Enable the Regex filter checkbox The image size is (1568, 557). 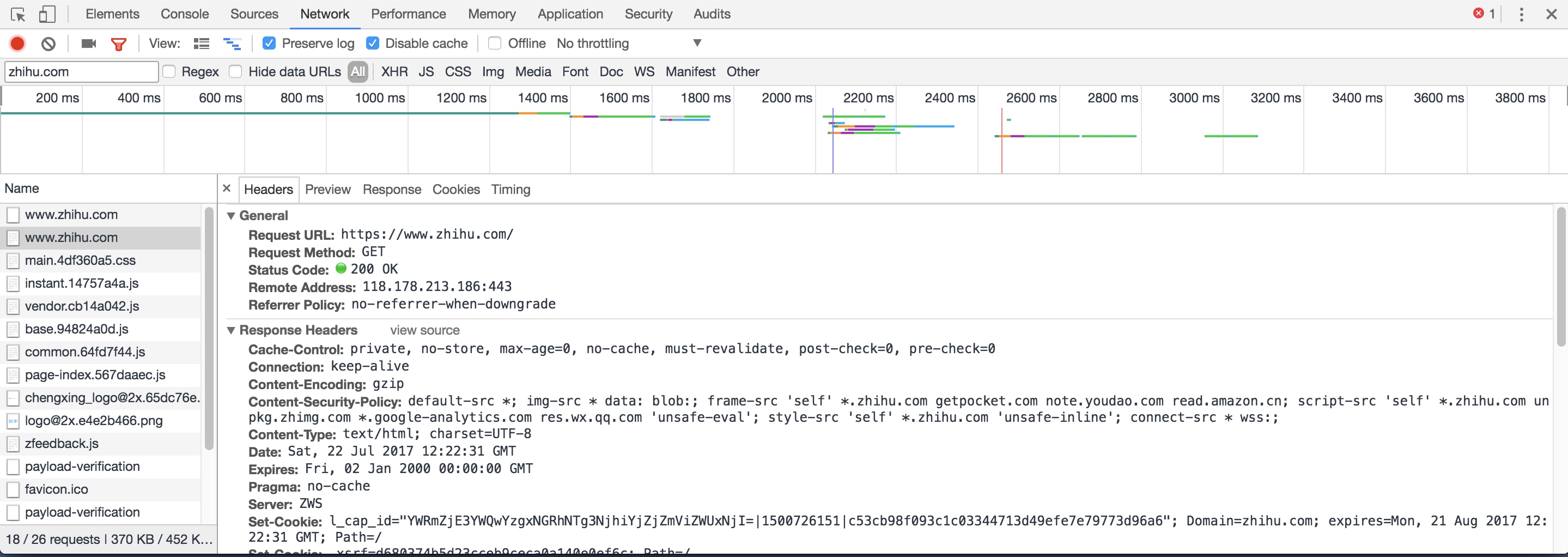click(169, 72)
